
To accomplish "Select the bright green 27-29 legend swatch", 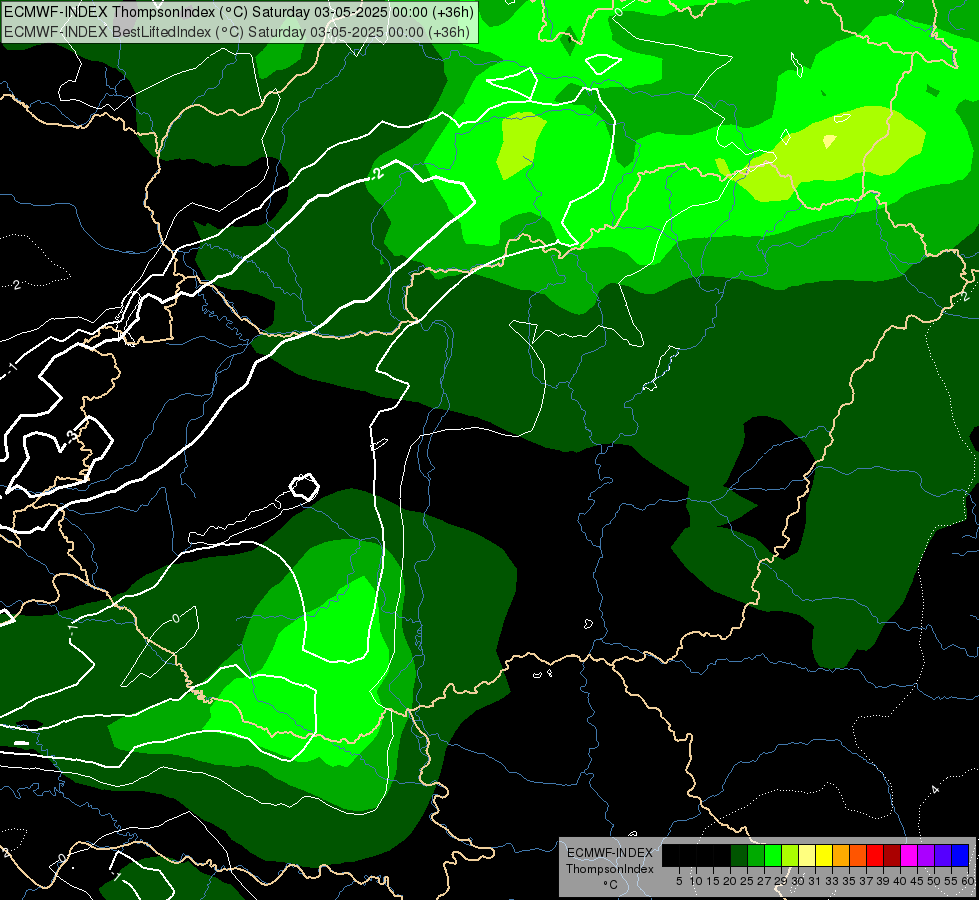I will 773,855.
